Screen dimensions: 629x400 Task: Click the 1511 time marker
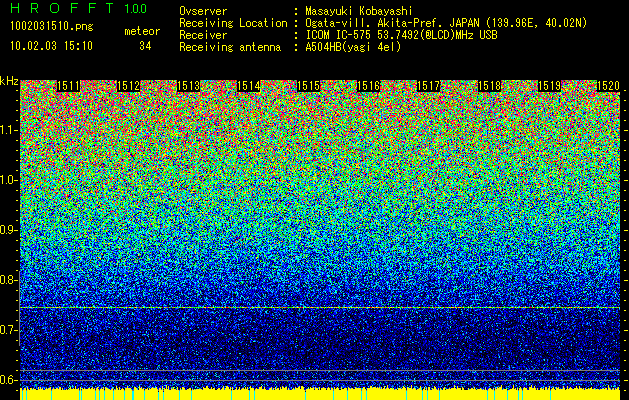coord(68,86)
